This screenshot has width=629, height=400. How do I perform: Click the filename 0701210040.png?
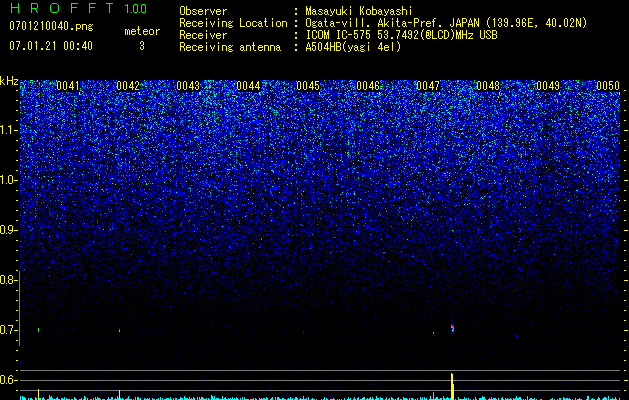point(51,26)
